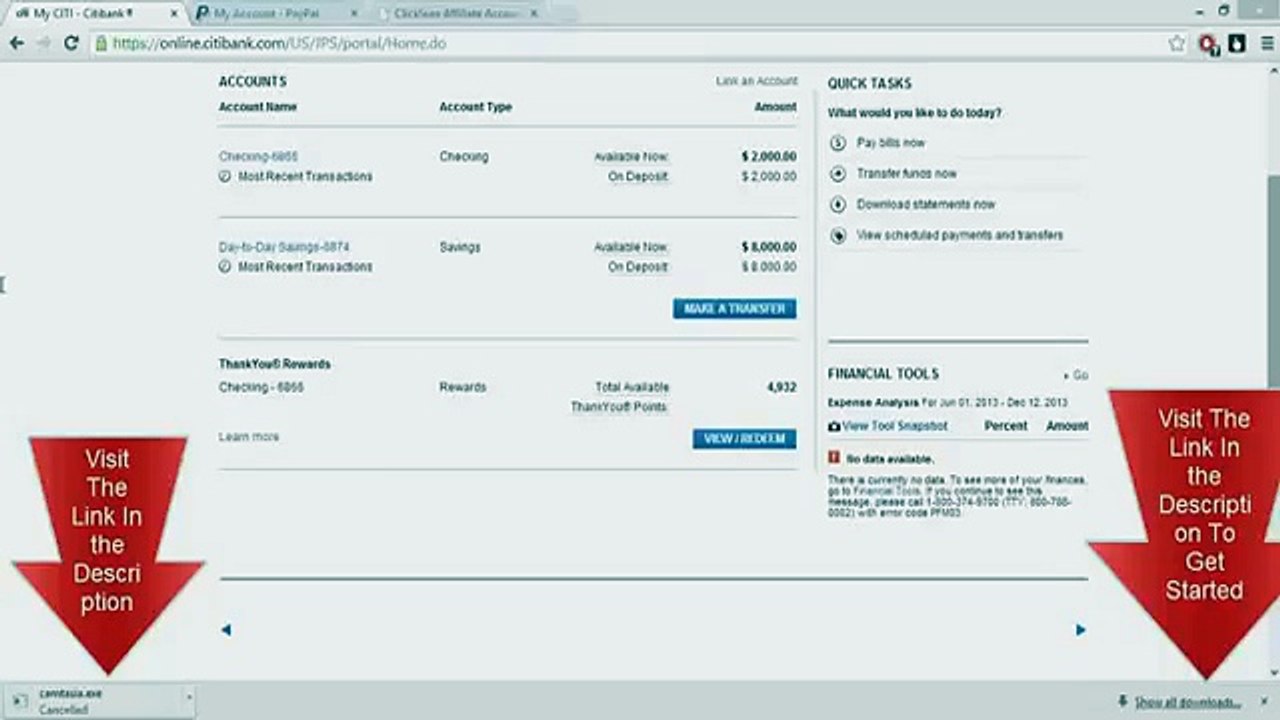Click the Percent column header in Expense Analysis
Screen dimensions: 1280x720
(x=1006, y=426)
